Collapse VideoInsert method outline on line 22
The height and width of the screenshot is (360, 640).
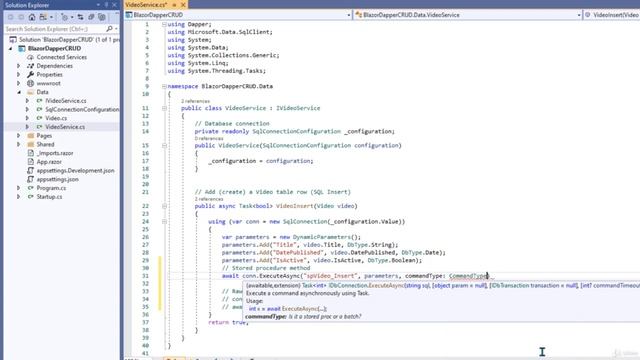pyautogui.click(x=164, y=206)
